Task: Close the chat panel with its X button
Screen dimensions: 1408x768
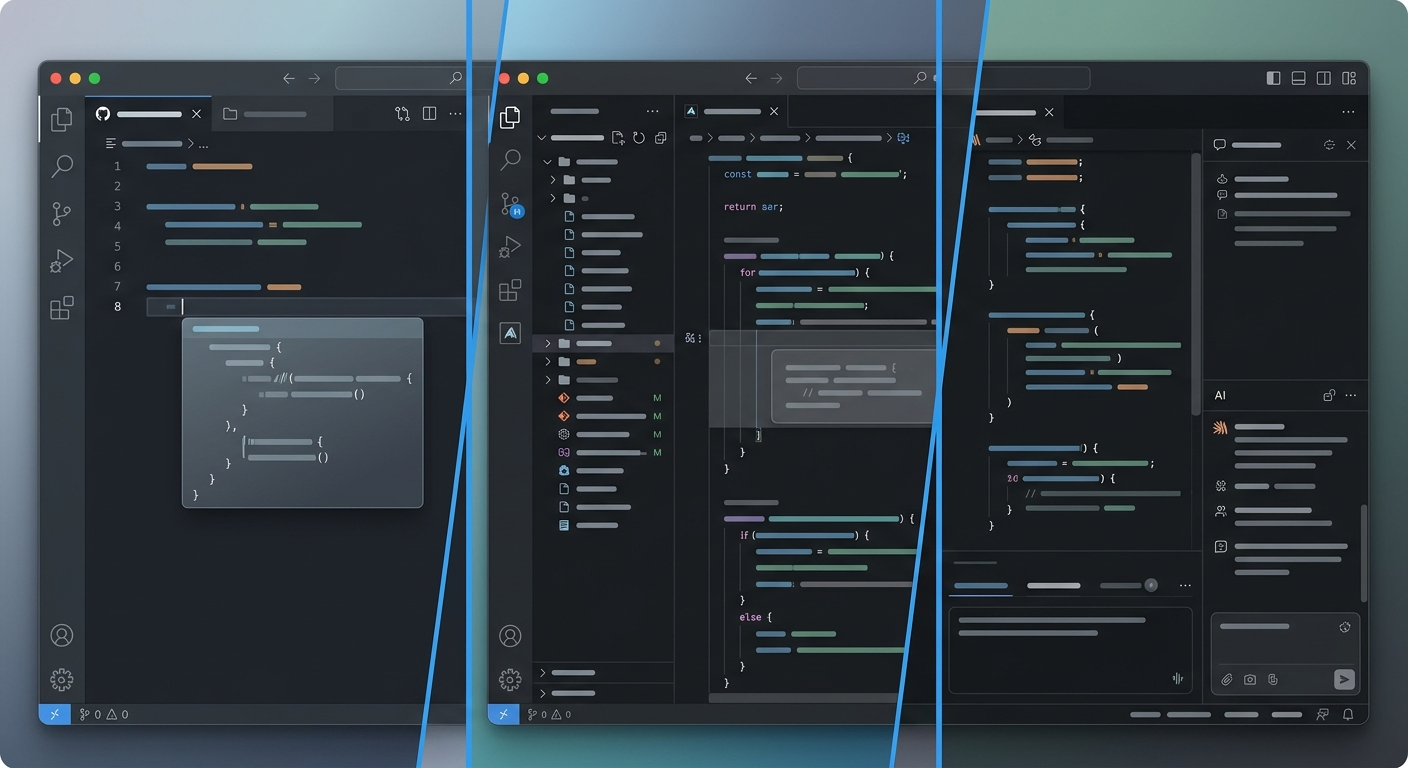Action: [x=1351, y=145]
